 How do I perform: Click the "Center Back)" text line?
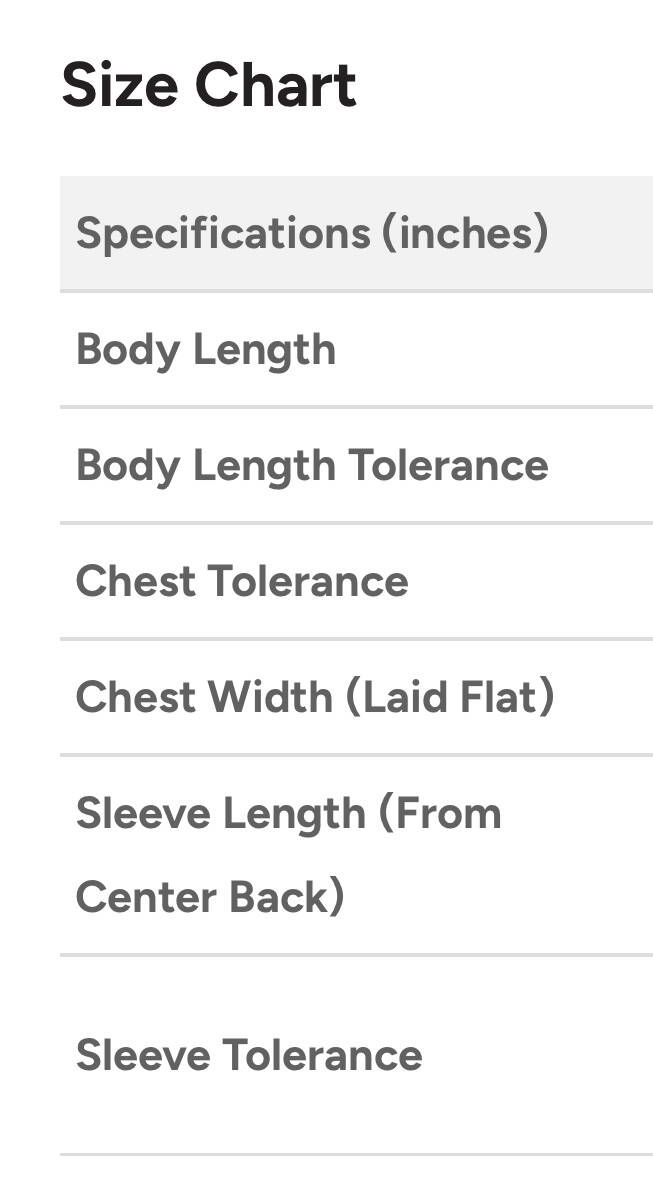[x=210, y=897]
